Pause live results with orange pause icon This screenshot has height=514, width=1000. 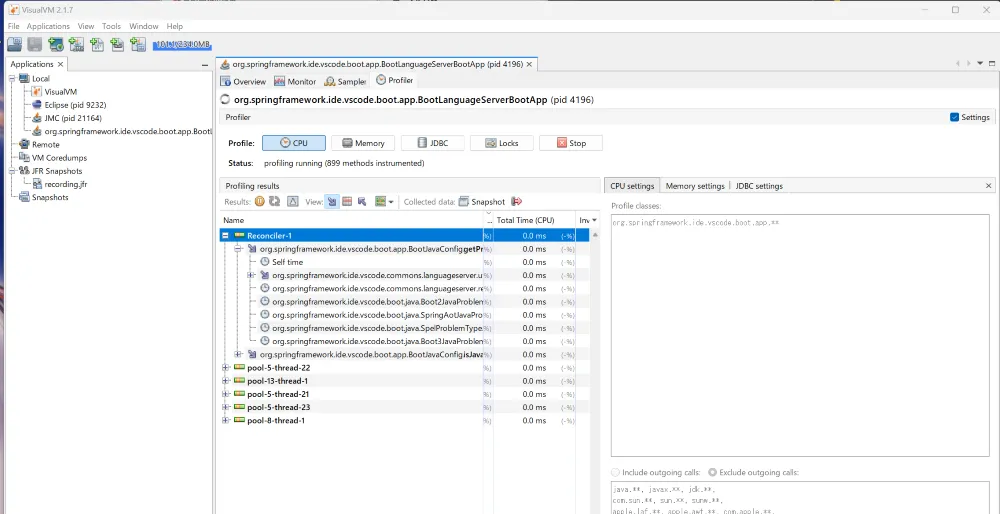click(x=260, y=202)
